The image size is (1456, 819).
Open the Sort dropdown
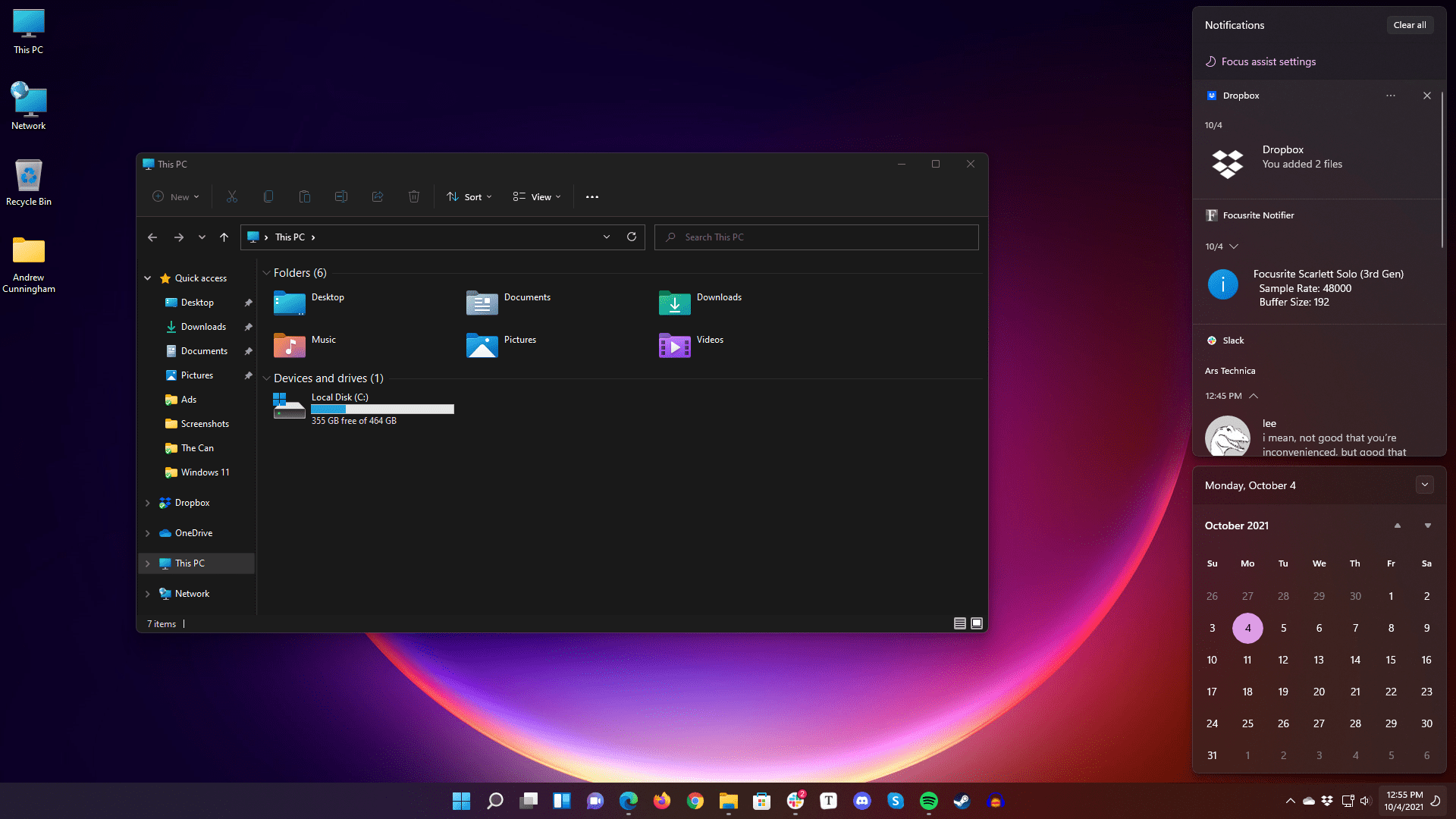(469, 196)
